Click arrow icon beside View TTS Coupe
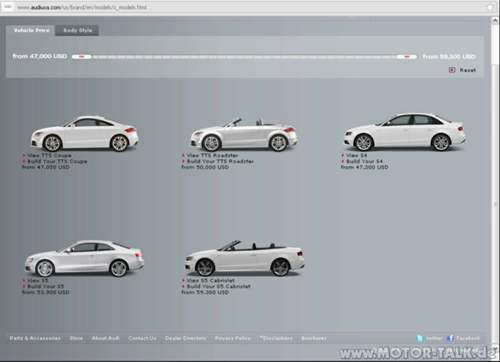Image resolution: width=500 pixels, height=362 pixels. pos(24,156)
